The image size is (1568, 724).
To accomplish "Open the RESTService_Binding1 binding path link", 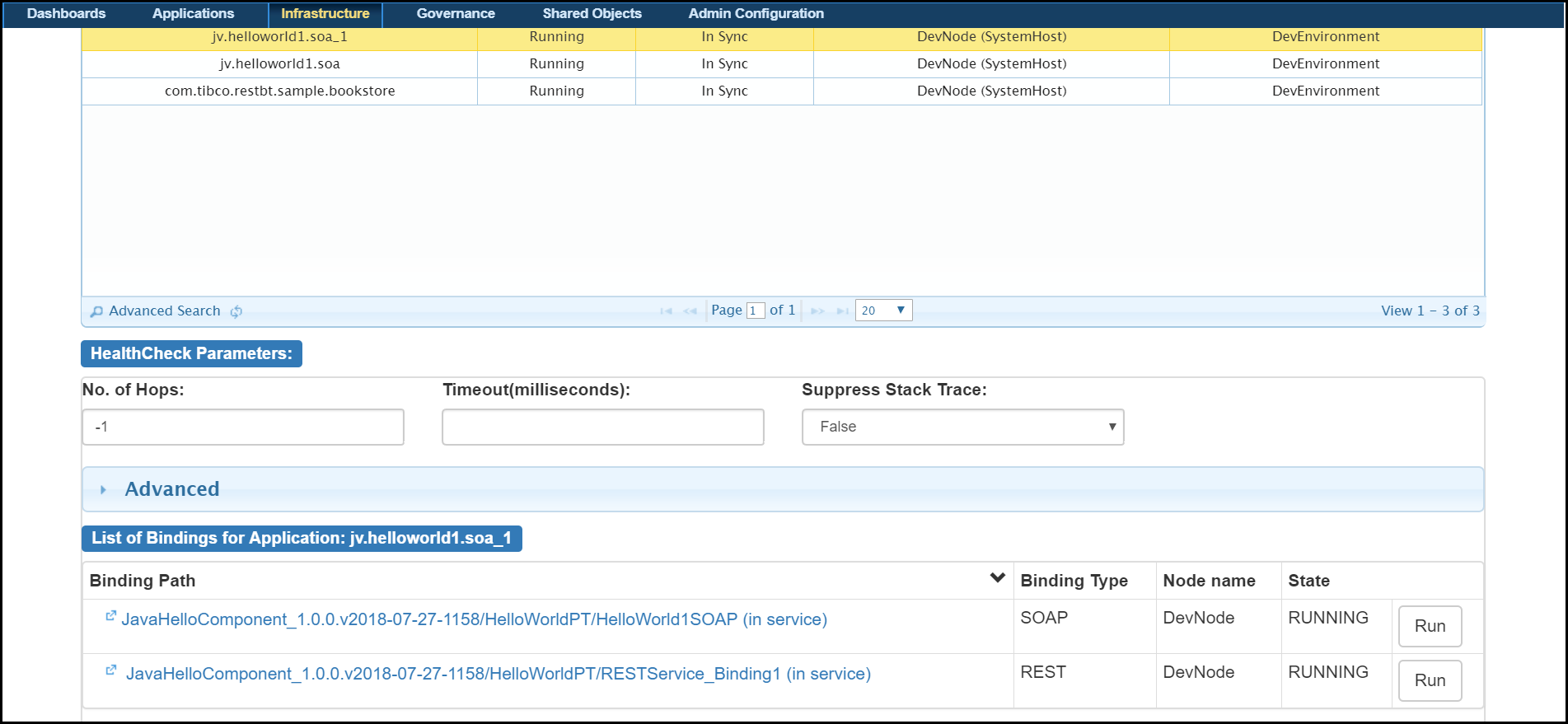I will pos(498,674).
